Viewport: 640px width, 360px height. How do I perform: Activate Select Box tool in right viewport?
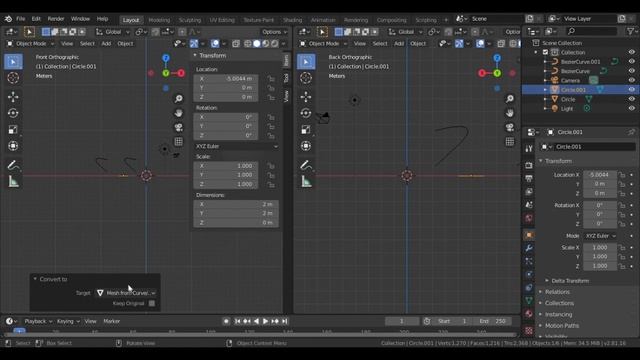click(306, 62)
